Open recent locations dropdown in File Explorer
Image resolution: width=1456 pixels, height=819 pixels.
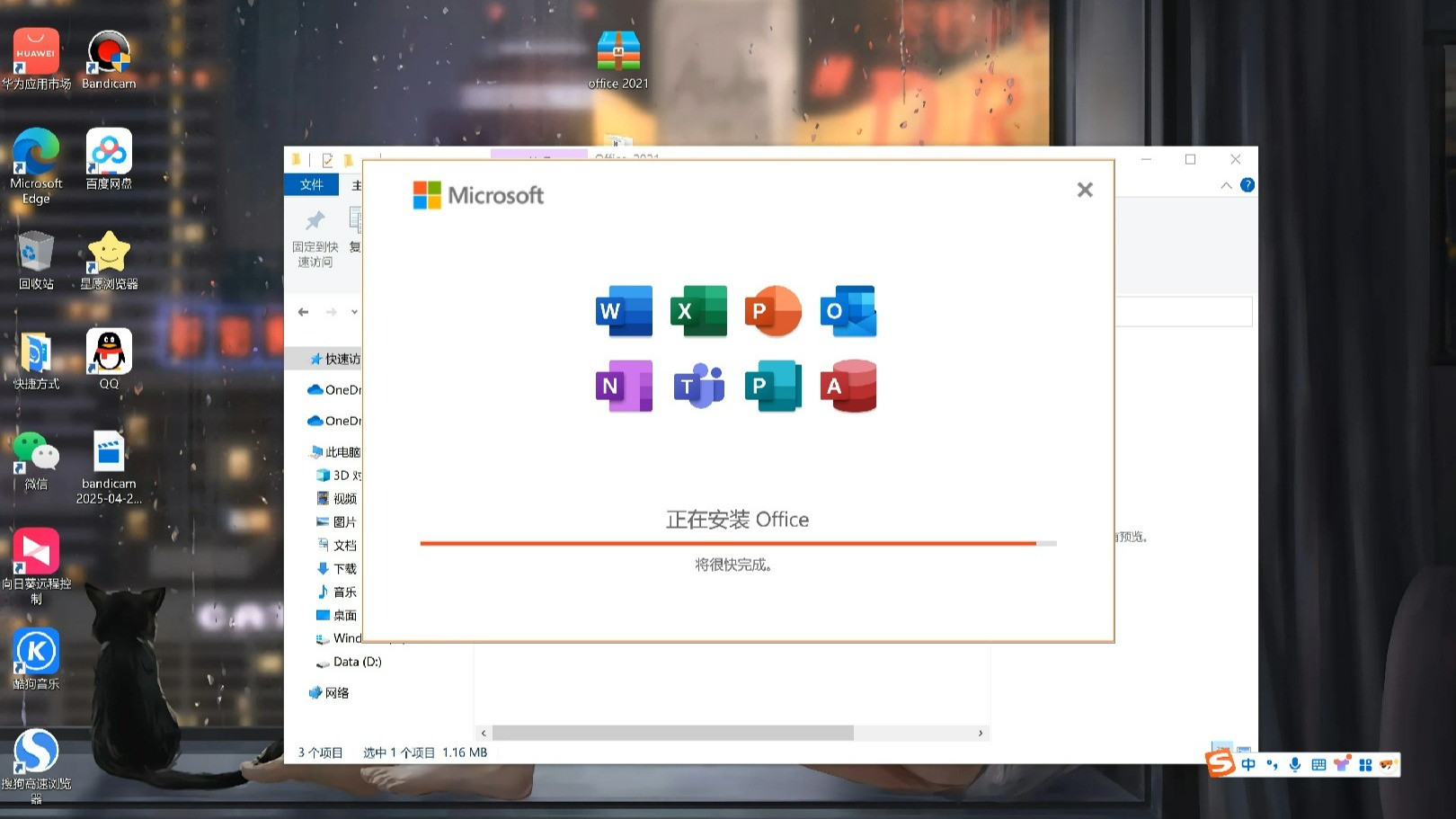point(354,312)
